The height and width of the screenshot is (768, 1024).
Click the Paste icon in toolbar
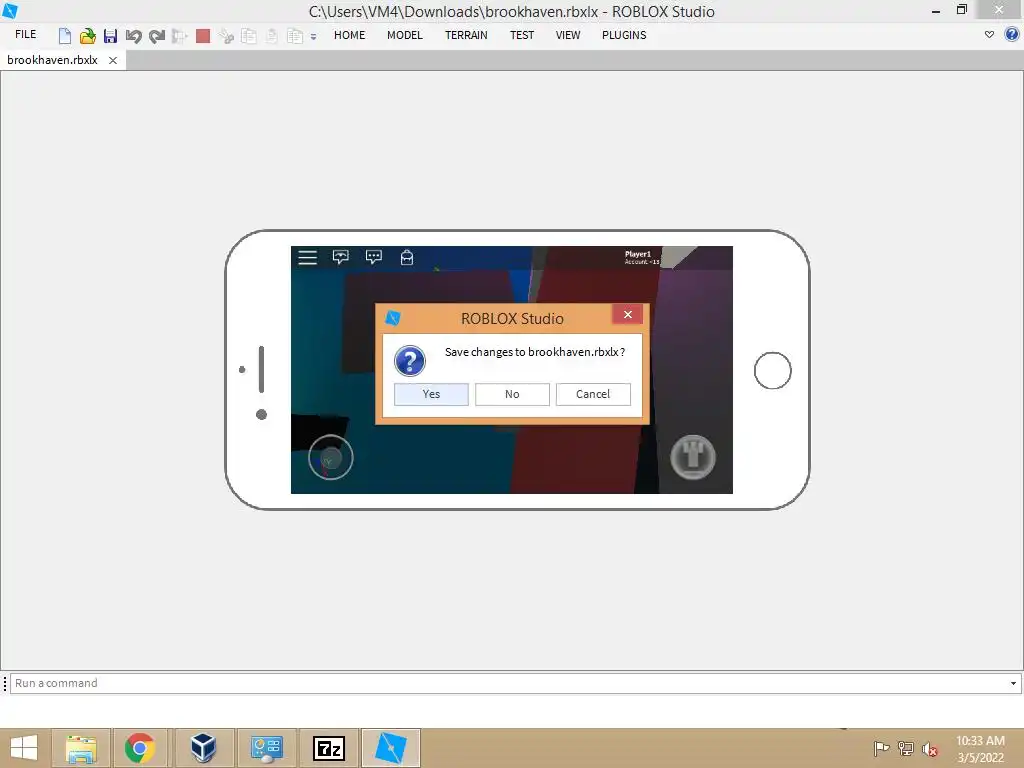[272, 36]
